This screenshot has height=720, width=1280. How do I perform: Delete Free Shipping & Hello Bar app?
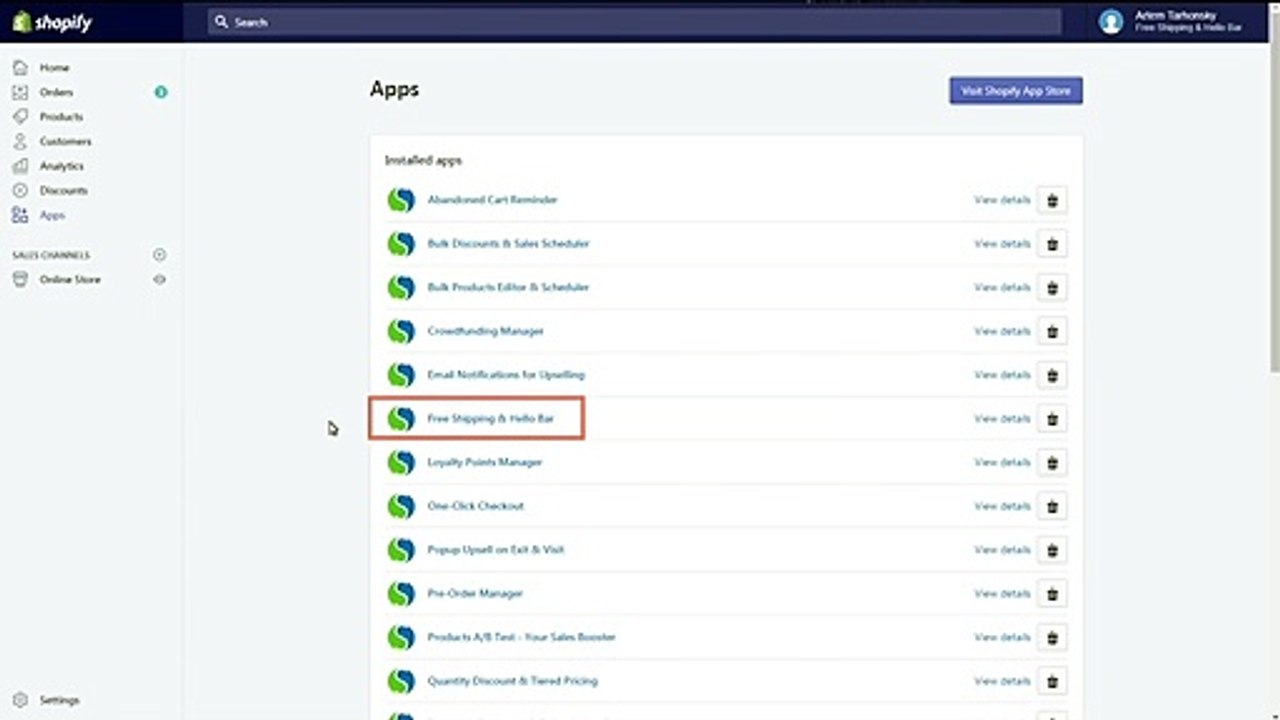(1052, 419)
